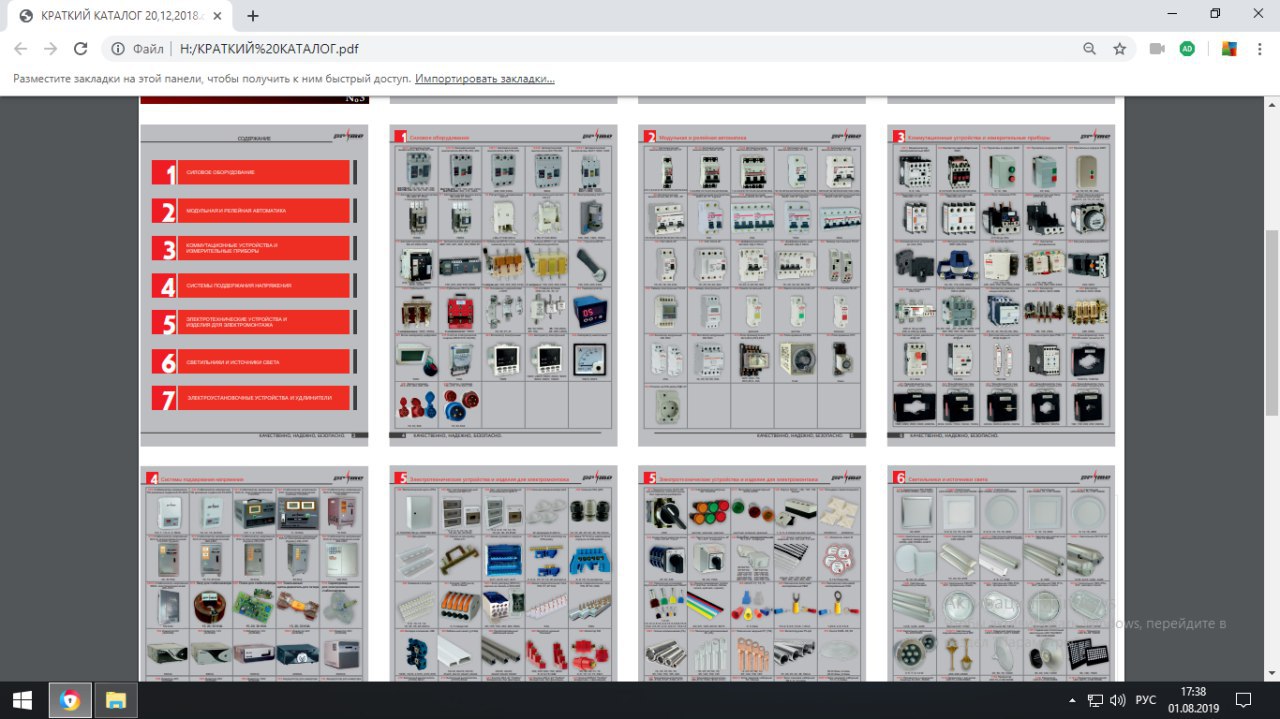Click the camera extension icon
The height and width of the screenshot is (719, 1280).
pos(1157,48)
